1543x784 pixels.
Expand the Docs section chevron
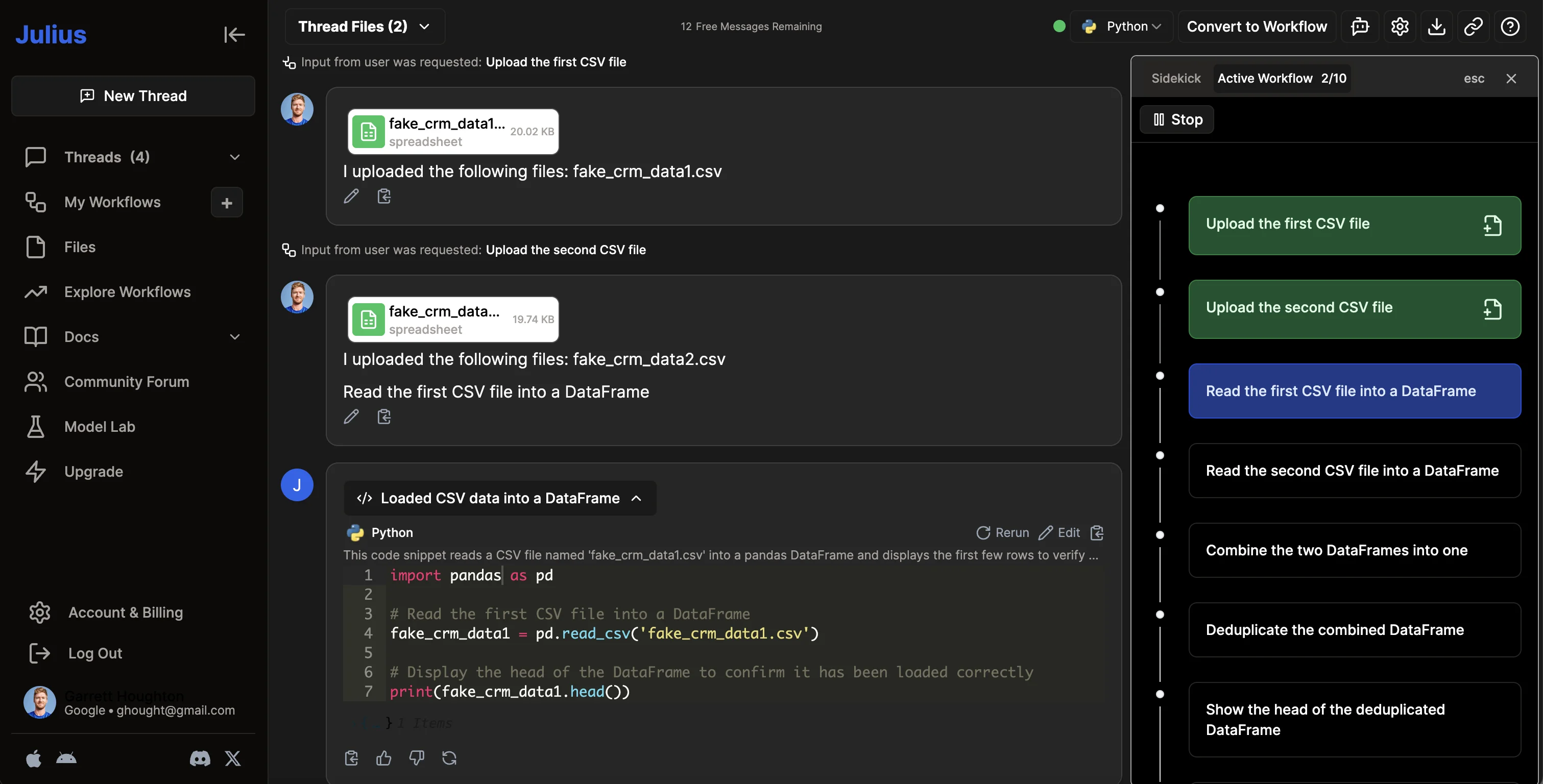pyautogui.click(x=235, y=336)
